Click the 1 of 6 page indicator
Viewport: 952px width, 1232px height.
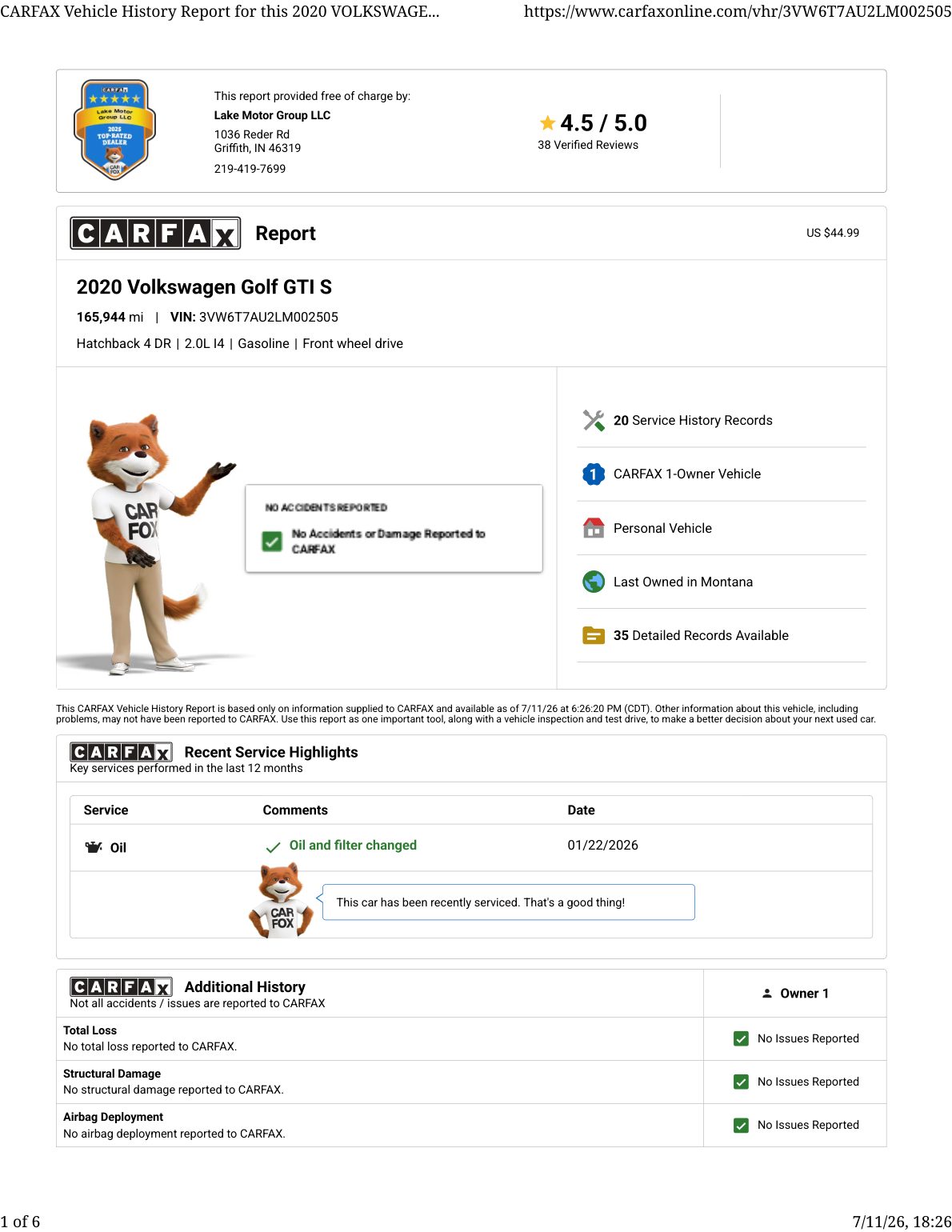[20, 1221]
